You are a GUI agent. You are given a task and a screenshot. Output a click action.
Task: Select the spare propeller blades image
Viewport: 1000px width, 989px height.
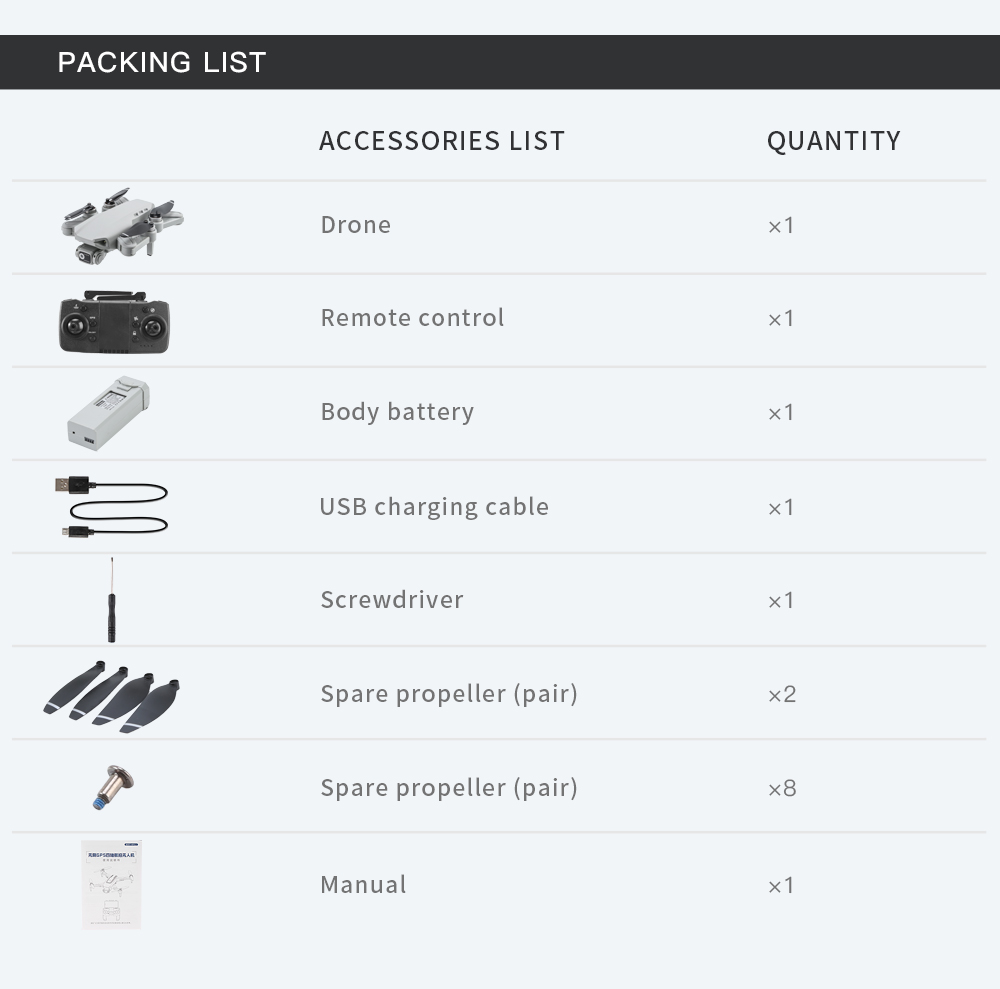pos(111,697)
